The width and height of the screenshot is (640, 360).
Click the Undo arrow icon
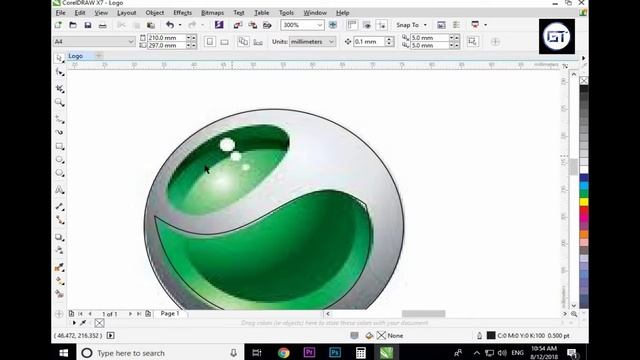click(x=170, y=25)
